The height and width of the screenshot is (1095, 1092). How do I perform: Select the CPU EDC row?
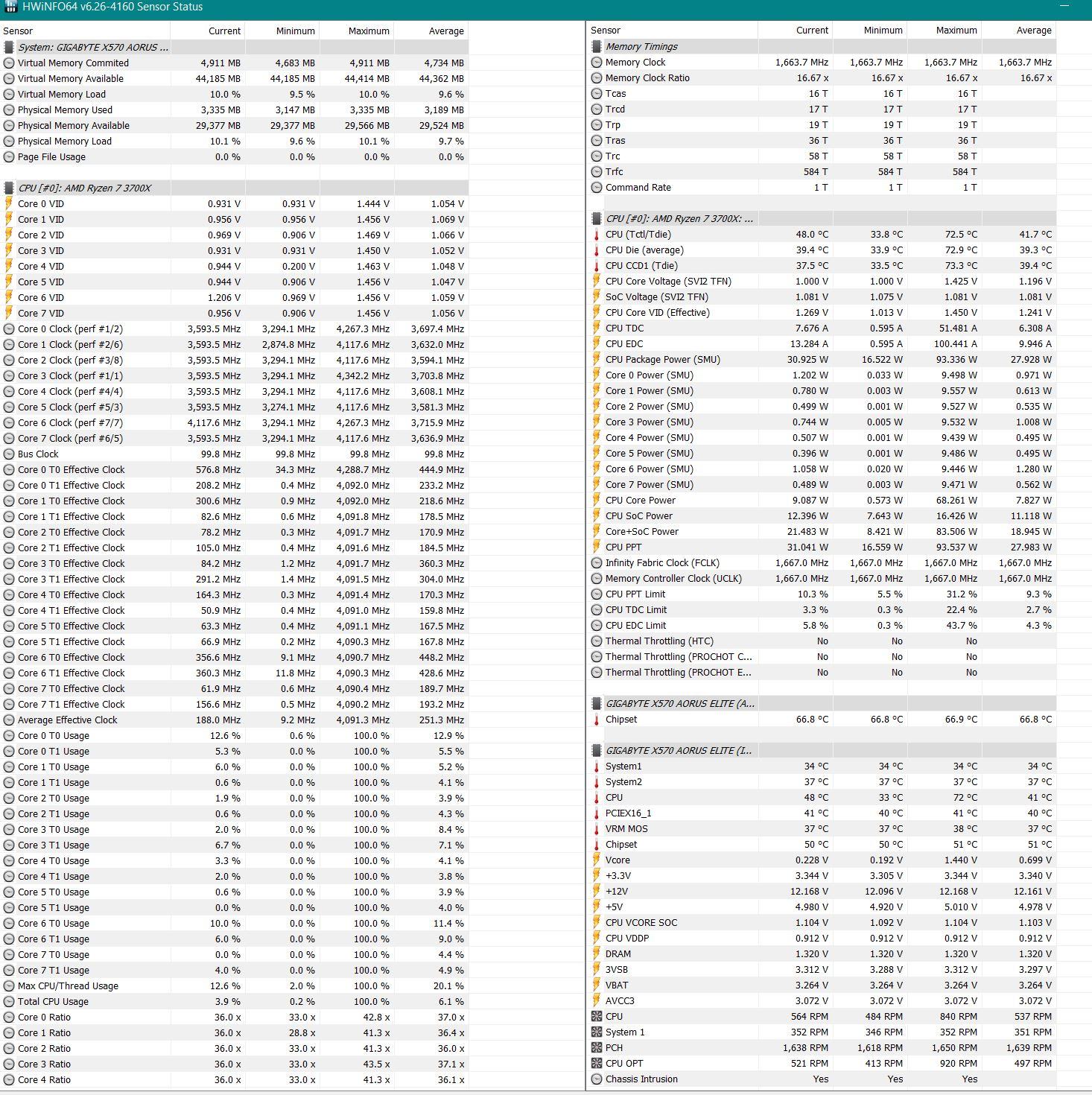pyautogui.click(x=822, y=343)
